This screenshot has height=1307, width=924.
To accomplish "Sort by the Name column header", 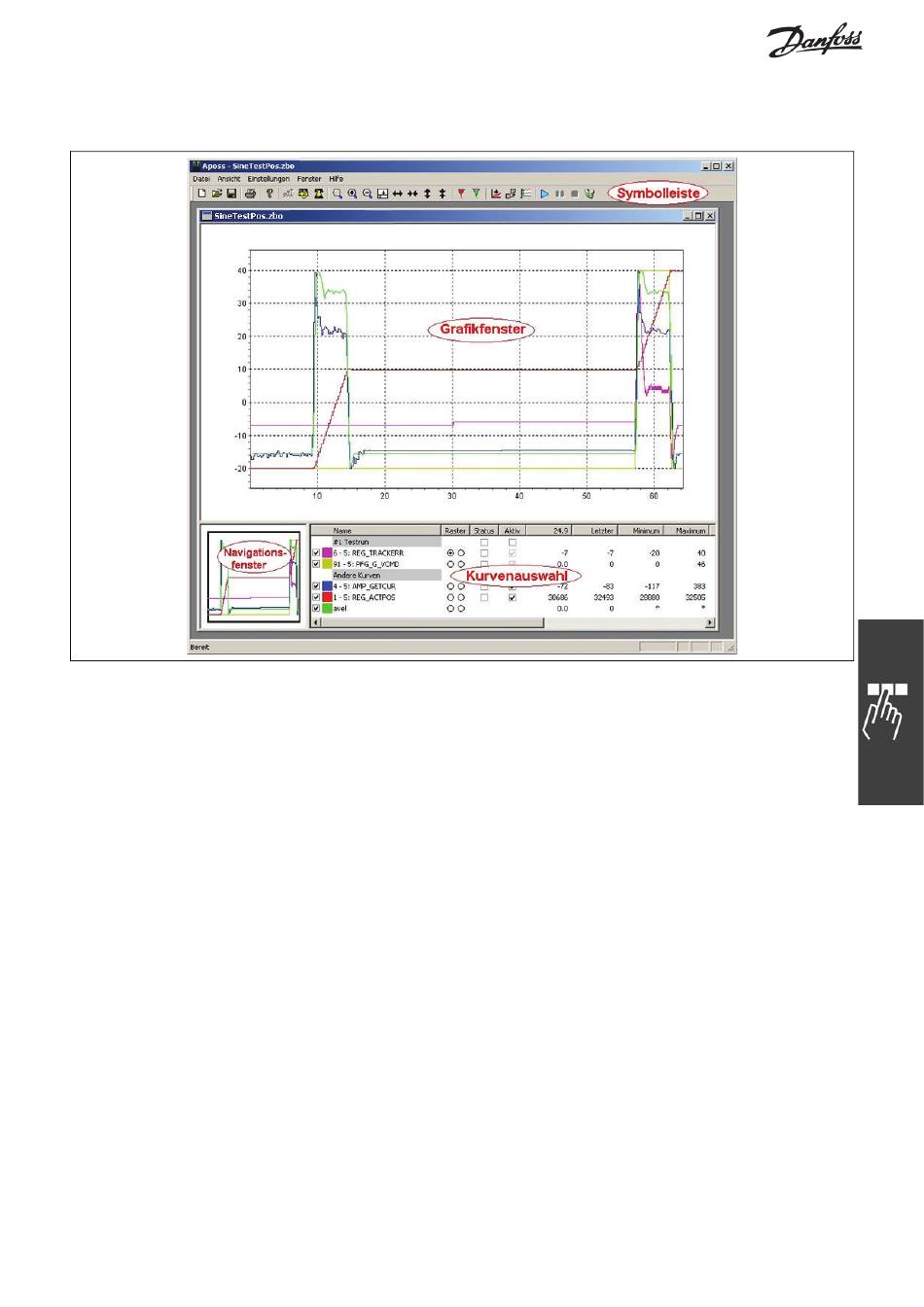I will point(375,531).
